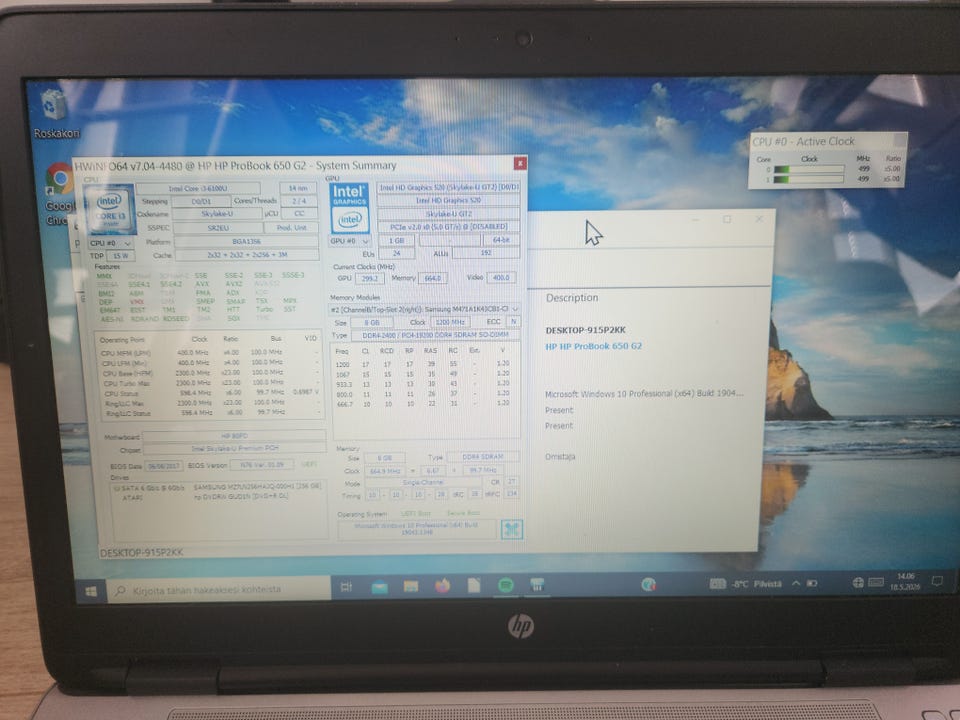This screenshot has width=960, height=720.
Task: Click the Skylake-U codename field
Action: click(217, 214)
